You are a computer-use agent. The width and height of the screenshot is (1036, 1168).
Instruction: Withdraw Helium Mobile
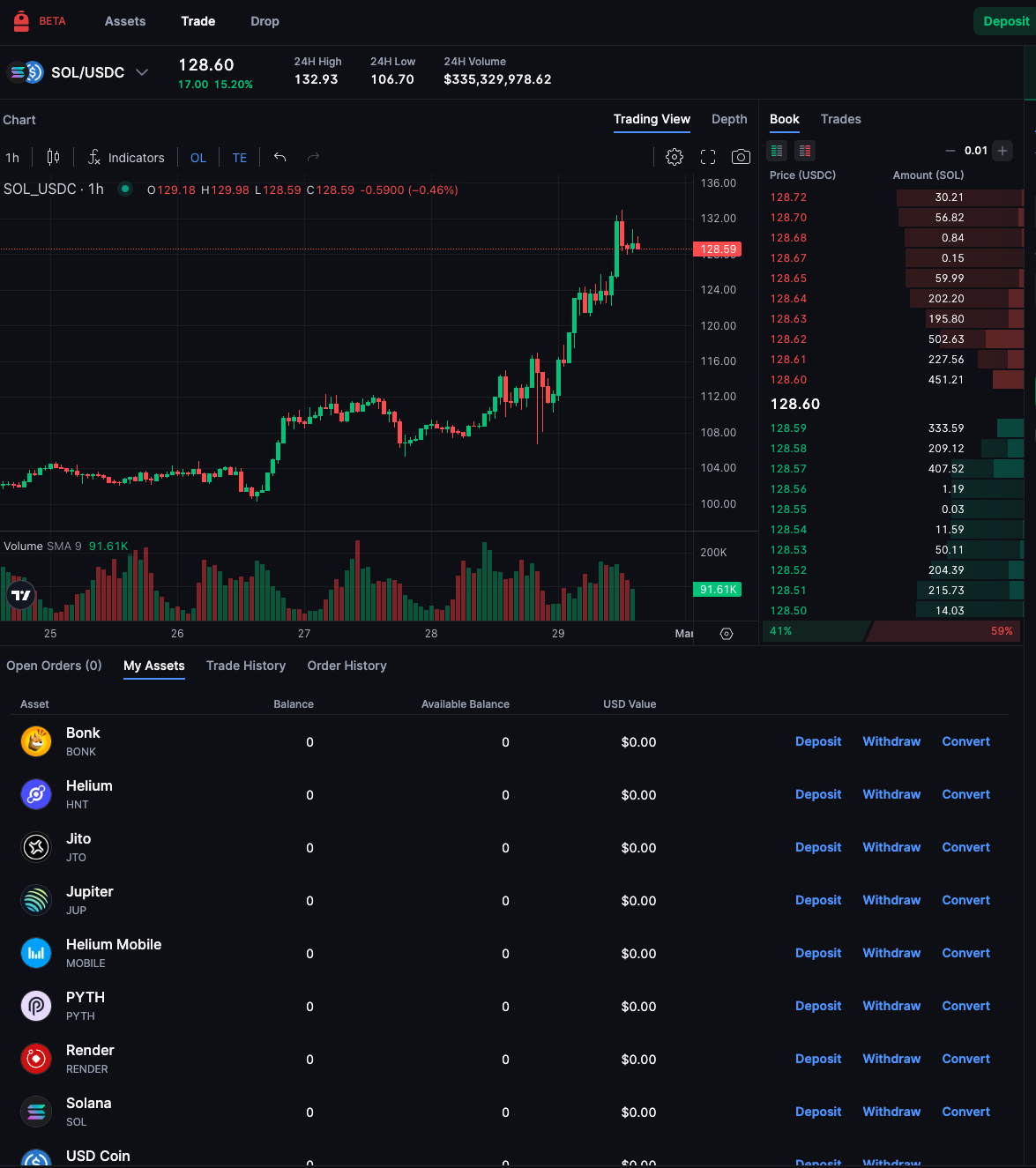click(891, 953)
